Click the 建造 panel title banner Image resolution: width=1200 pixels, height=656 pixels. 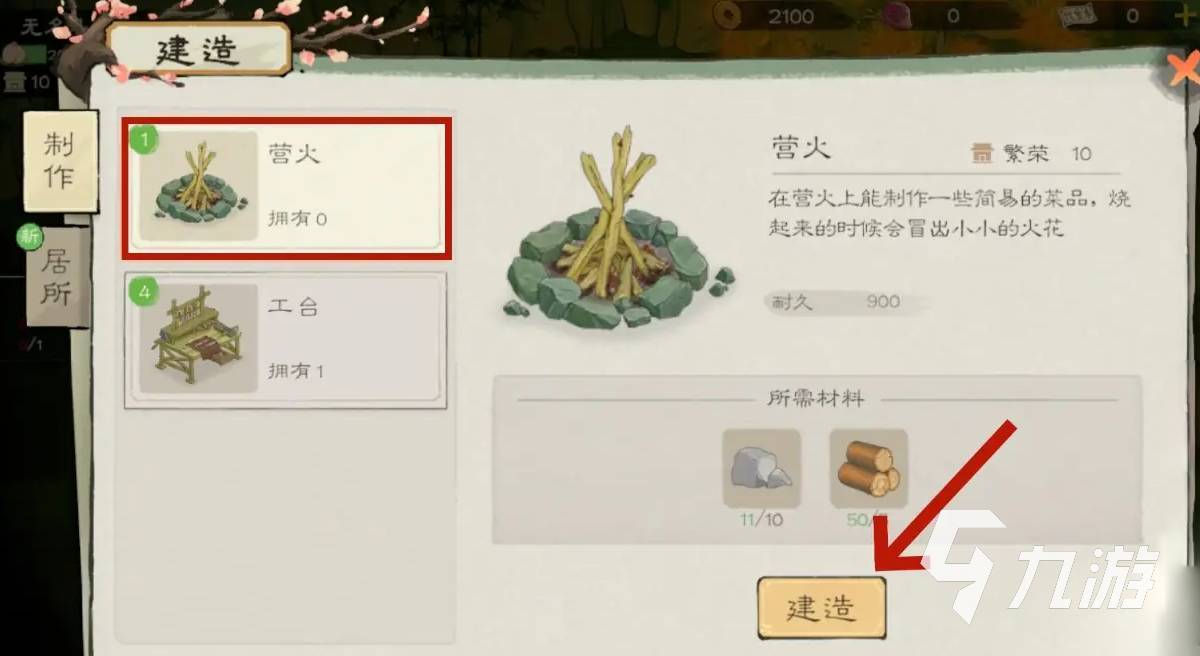click(x=198, y=50)
